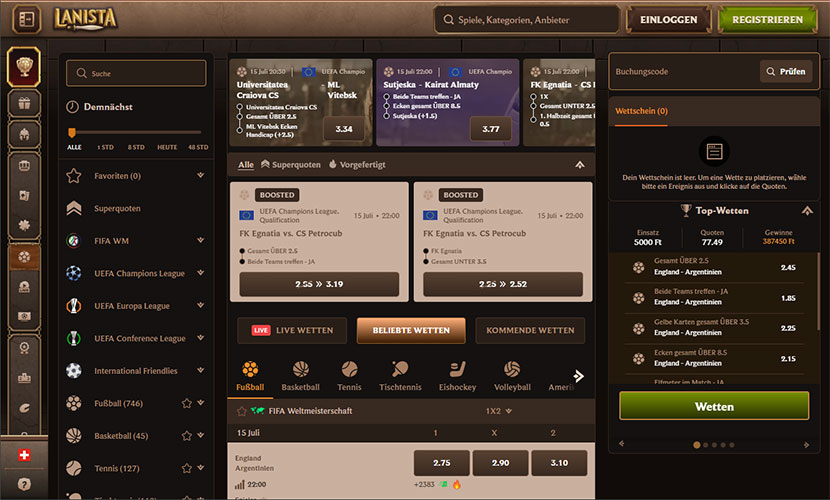
Task: Show next sports with arrow icon
Action: [579, 376]
